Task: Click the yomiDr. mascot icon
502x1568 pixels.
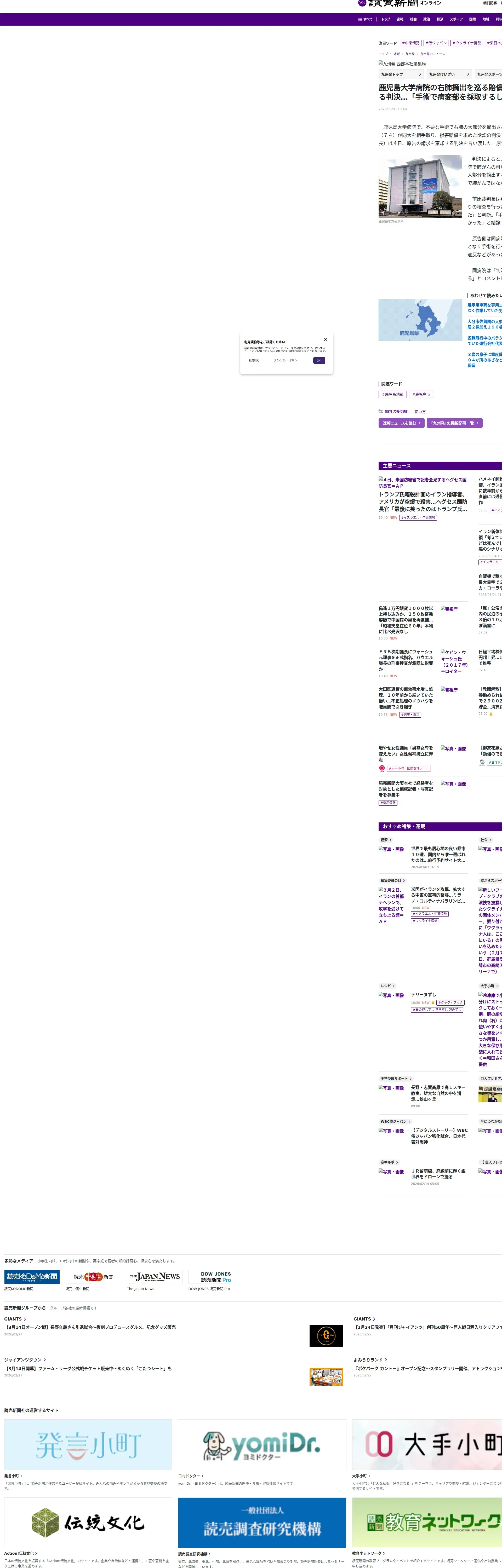Action: (482, 763)
